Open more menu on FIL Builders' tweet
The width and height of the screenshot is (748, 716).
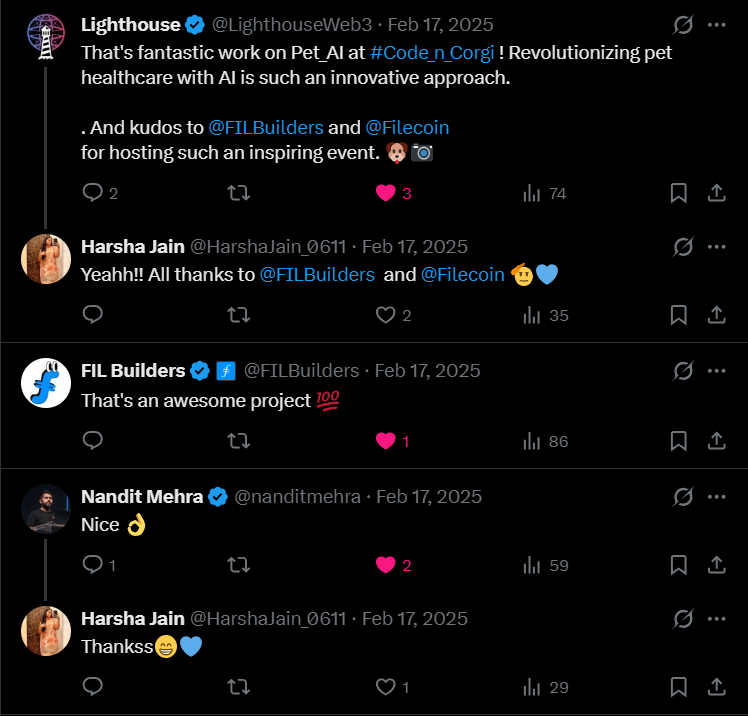pyautogui.click(x=717, y=370)
